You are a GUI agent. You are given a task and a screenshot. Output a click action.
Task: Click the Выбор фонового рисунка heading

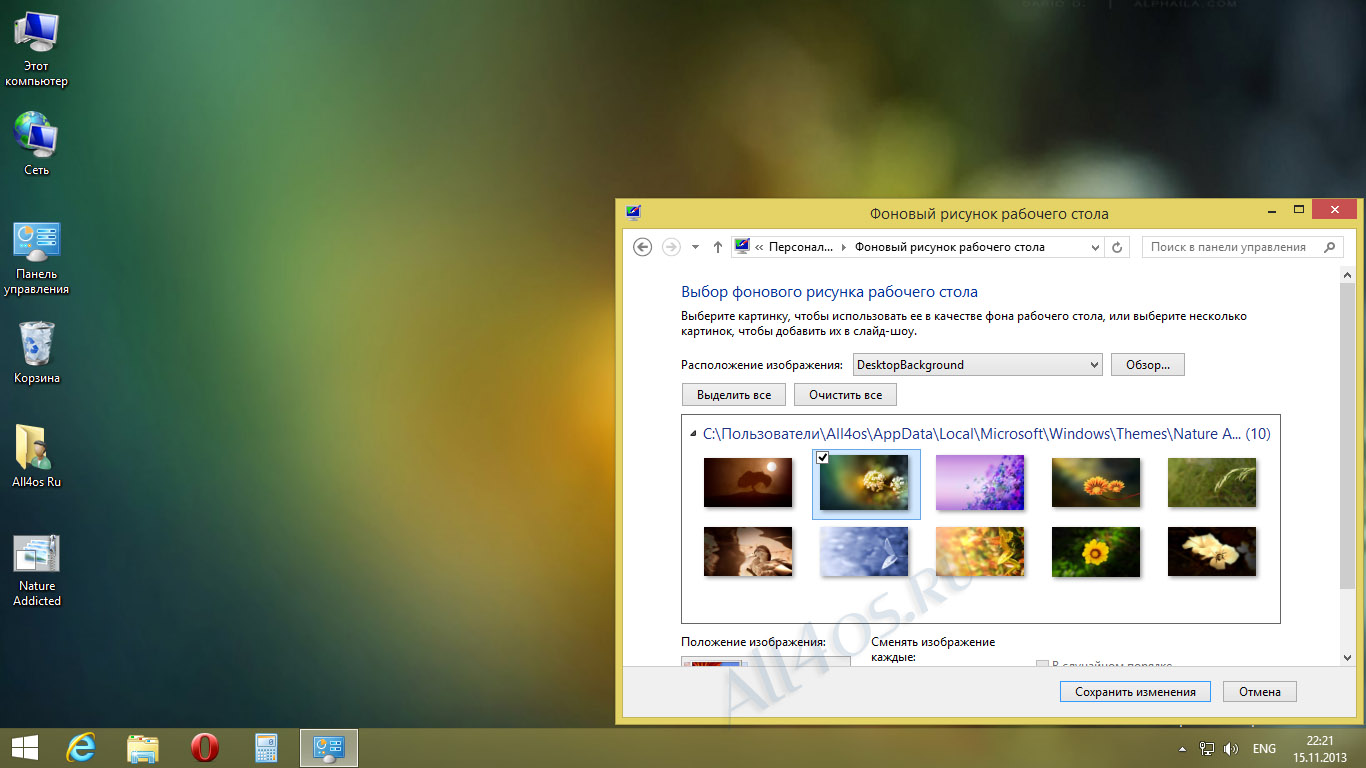[829, 292]
